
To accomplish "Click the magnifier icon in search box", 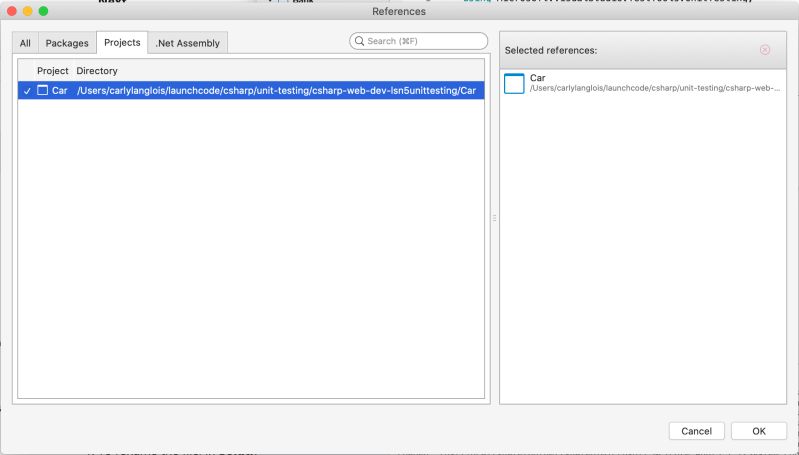I will click(359, 41).
